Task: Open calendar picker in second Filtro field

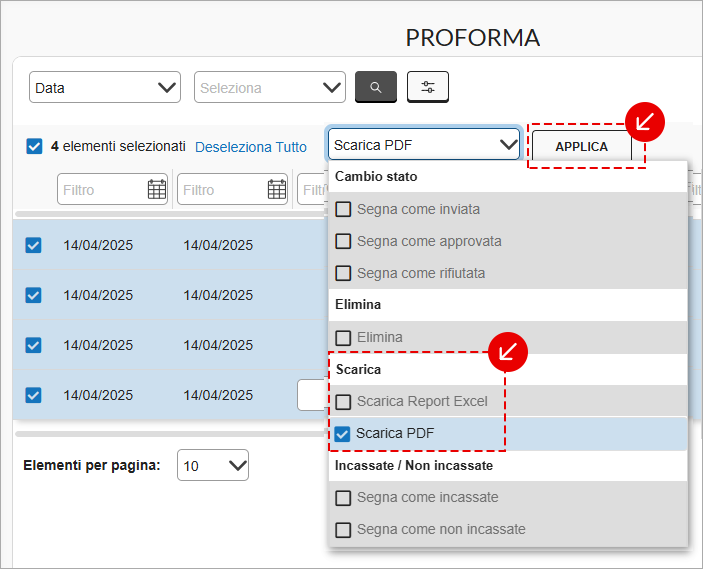Action: tap(277, 189)
